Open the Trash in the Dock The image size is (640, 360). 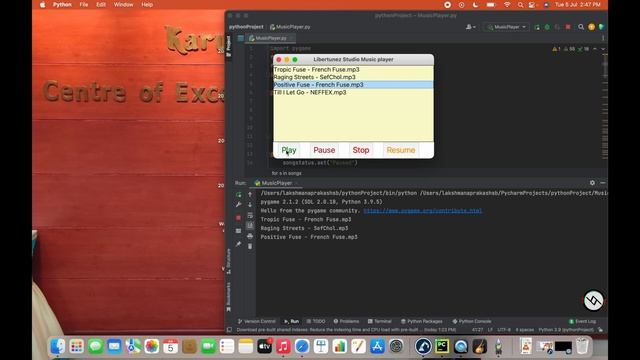[x=582, y=346]
